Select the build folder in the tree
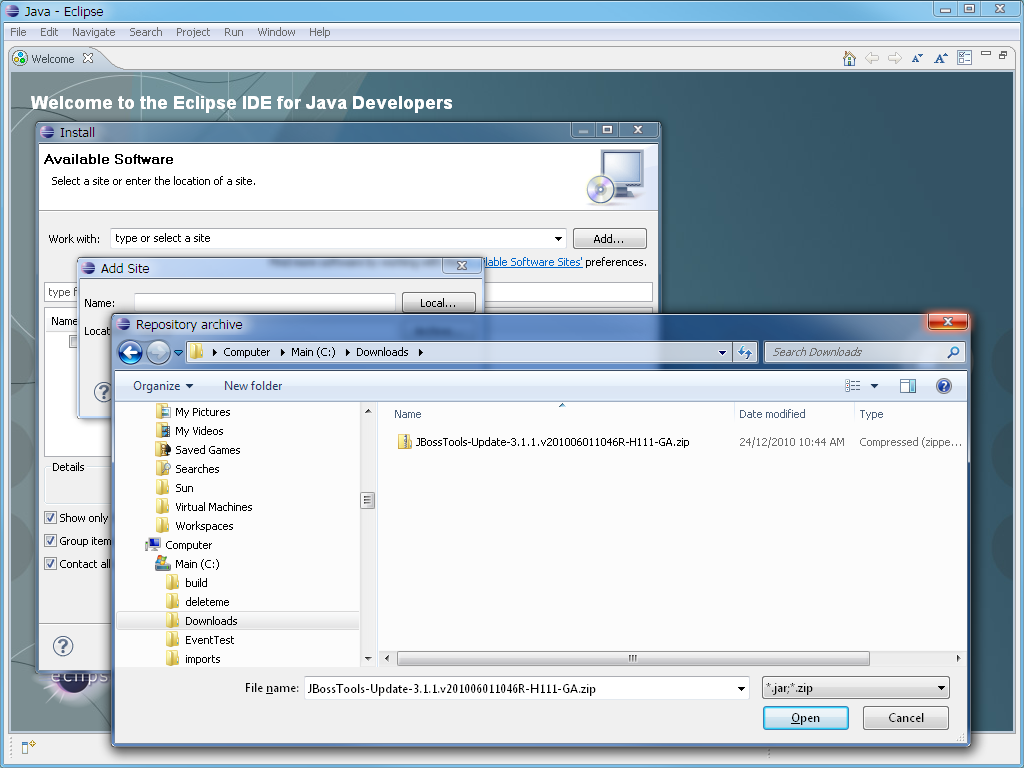 tap(196, 583)
